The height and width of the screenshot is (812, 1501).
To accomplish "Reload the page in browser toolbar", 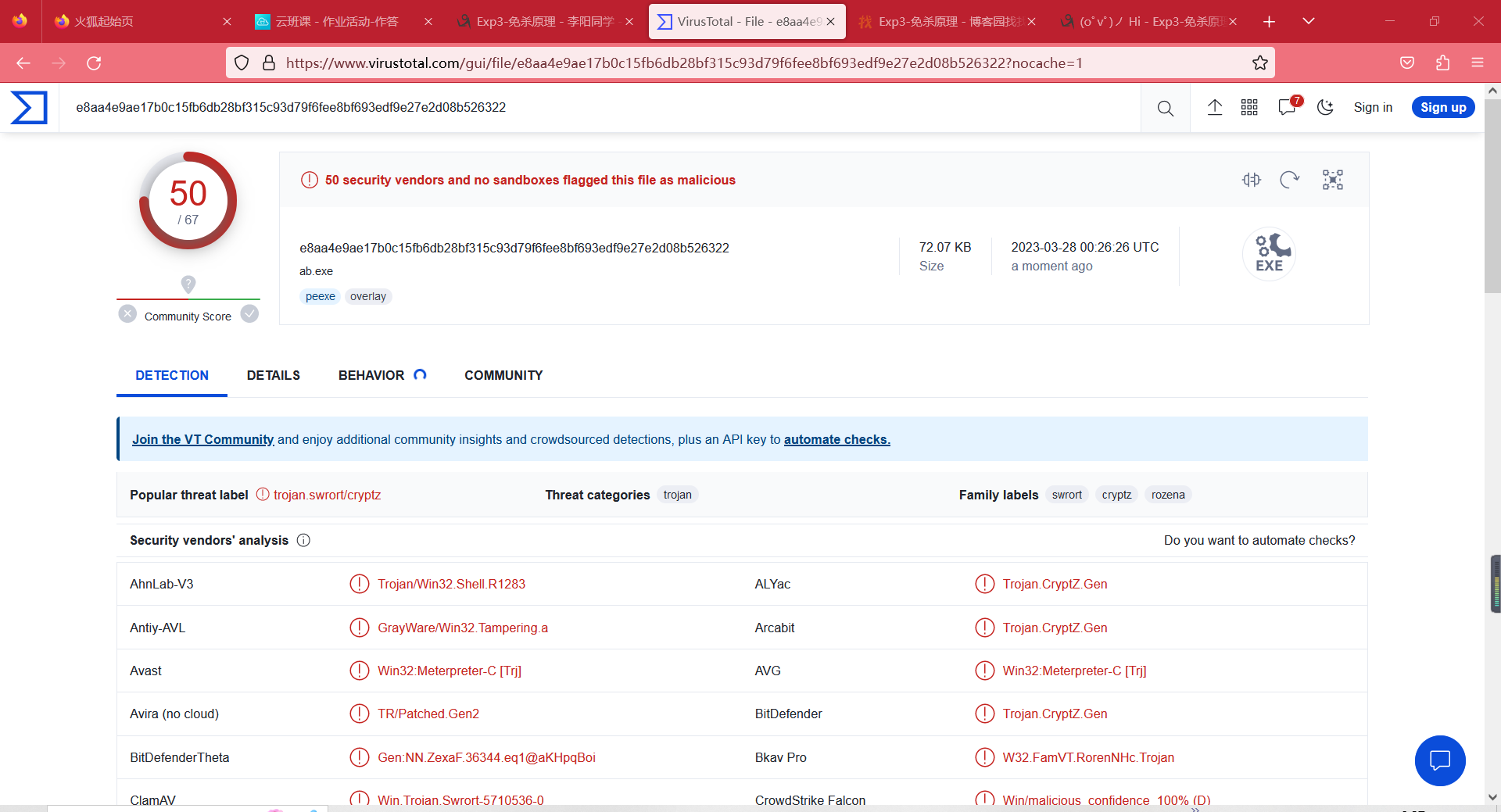I will (94, 63).
